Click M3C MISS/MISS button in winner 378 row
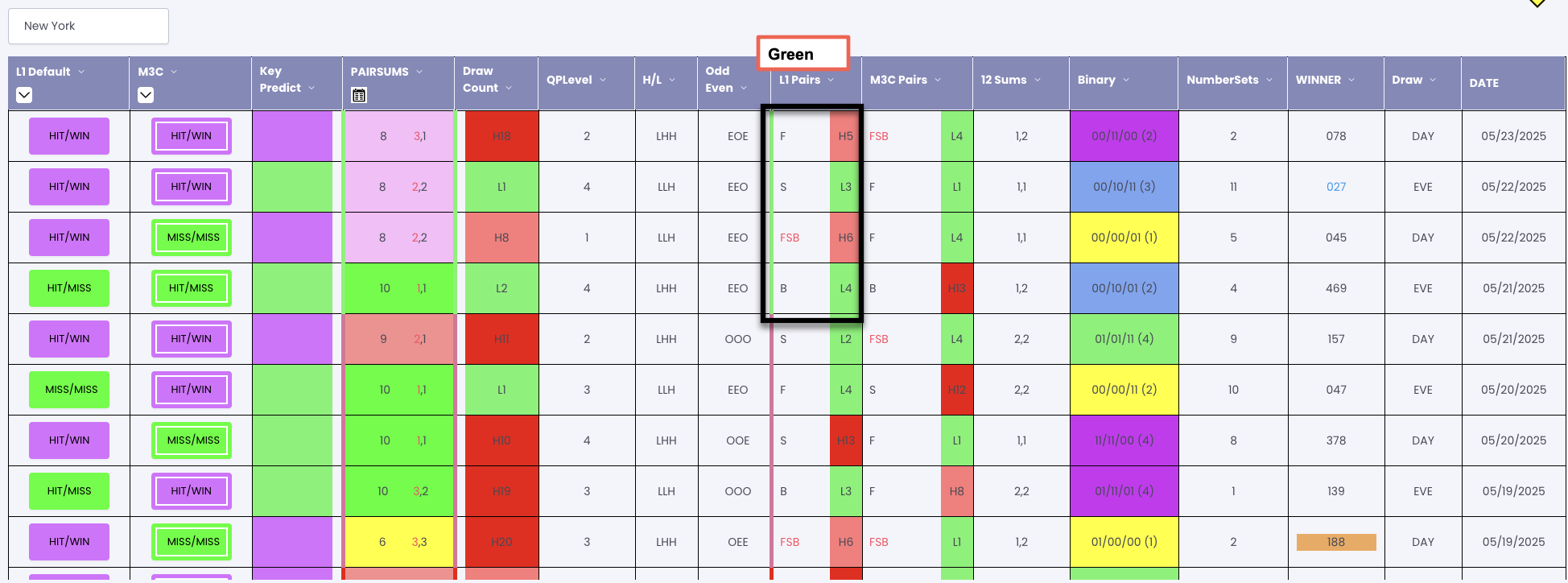 tap(192, 440)
